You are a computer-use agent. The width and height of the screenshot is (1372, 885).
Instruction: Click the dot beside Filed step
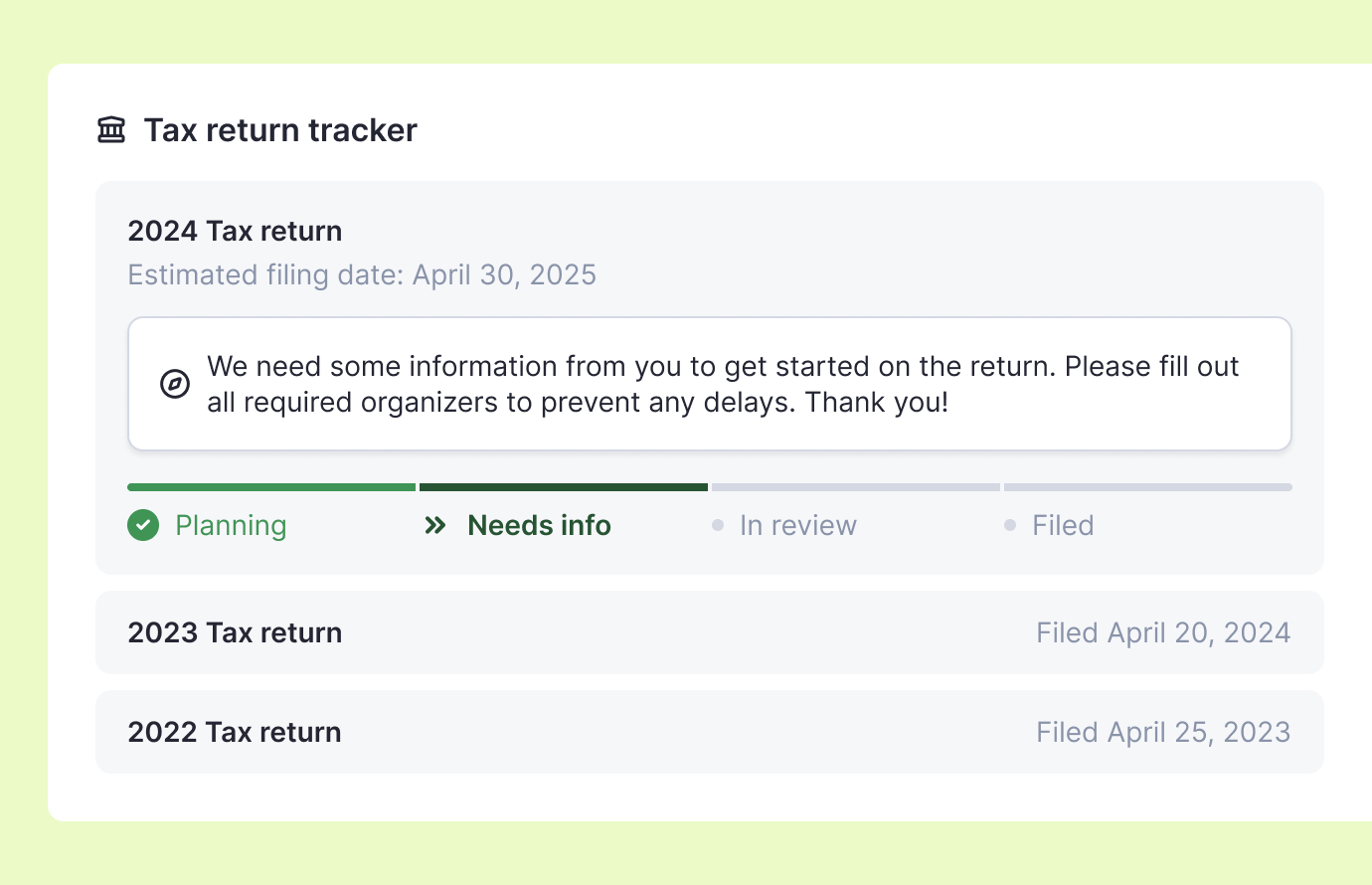click(x=1010, y=525)
